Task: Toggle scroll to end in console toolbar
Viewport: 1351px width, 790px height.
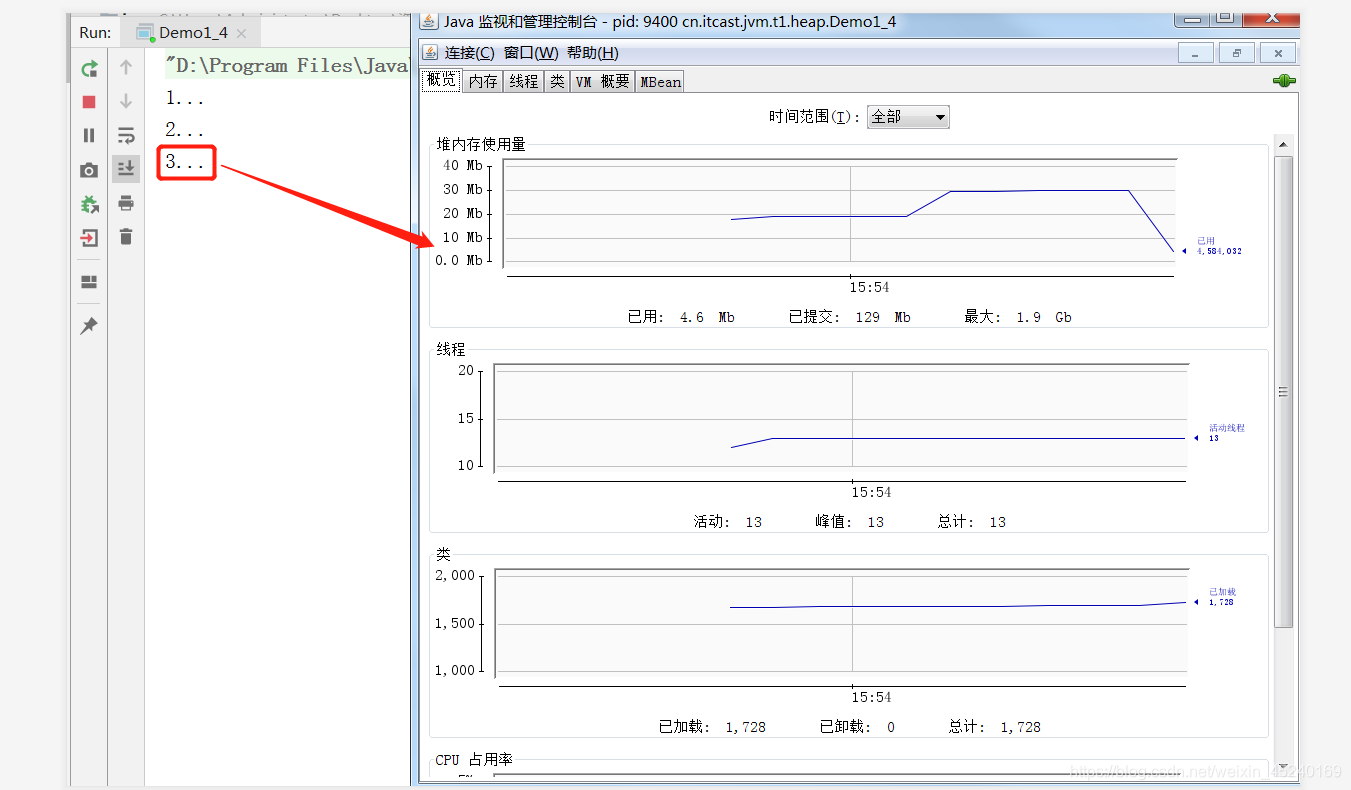Action: coord(126,169)
